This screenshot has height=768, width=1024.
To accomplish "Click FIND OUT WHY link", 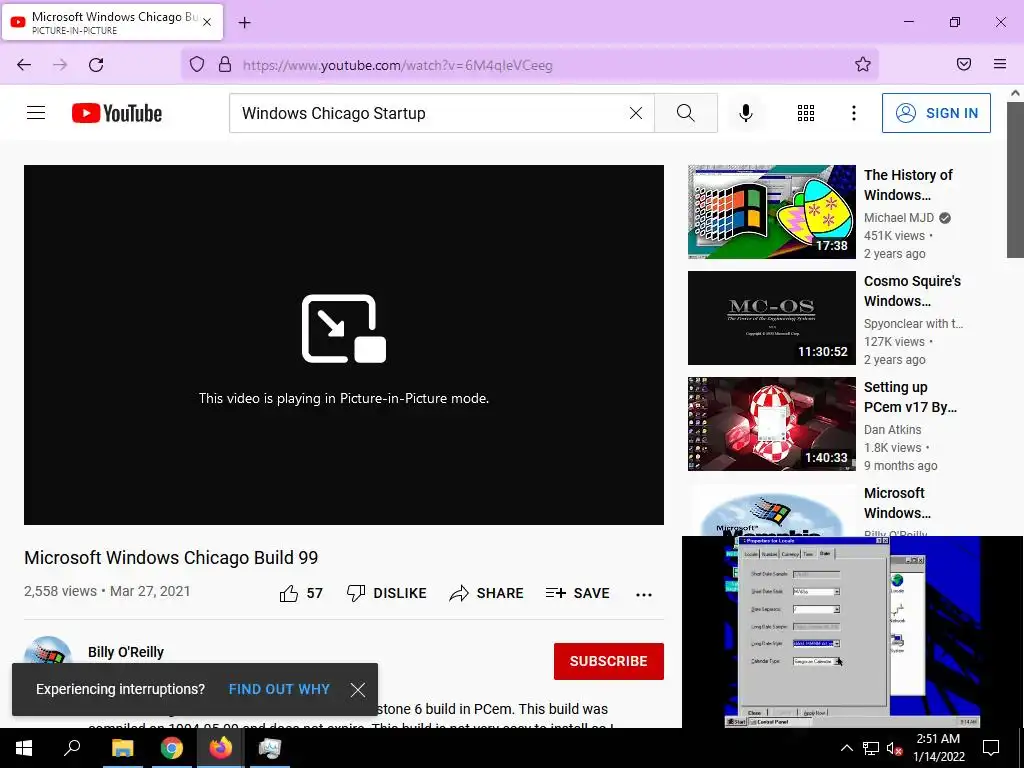I will point(279,689).
